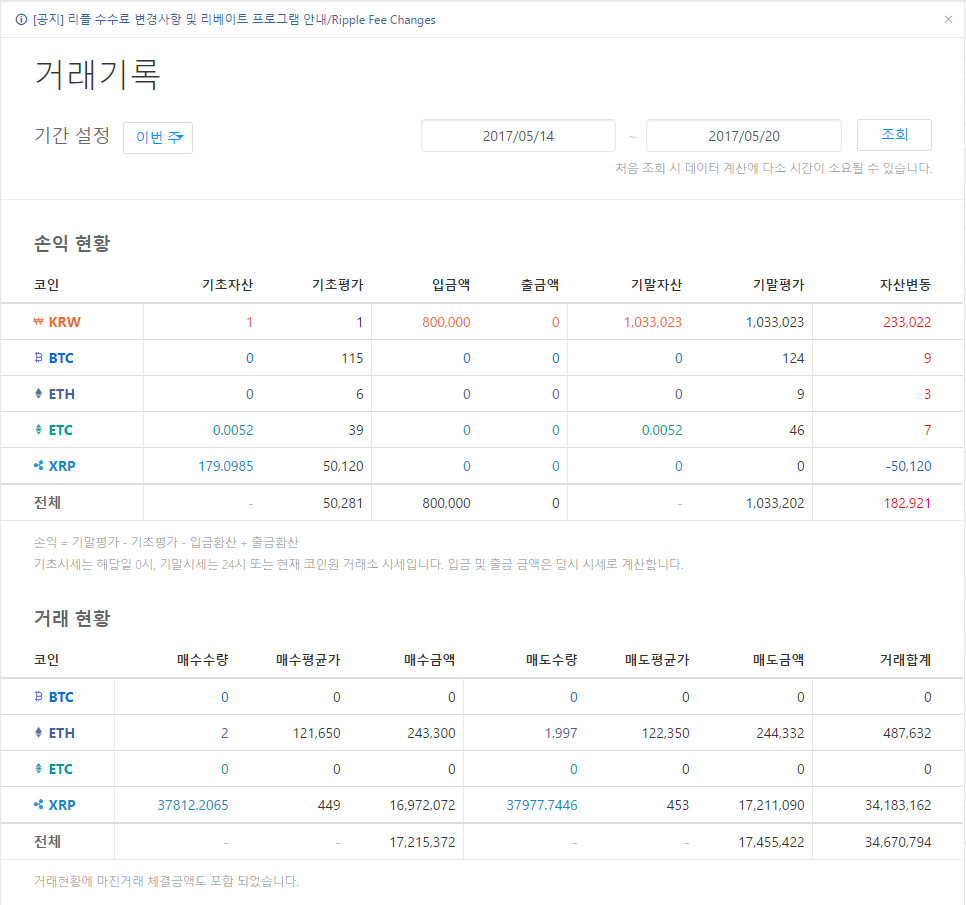966x905 pixels.
Task: Click ETH buy average price 121,650
Action: click(x=316, y=733)
